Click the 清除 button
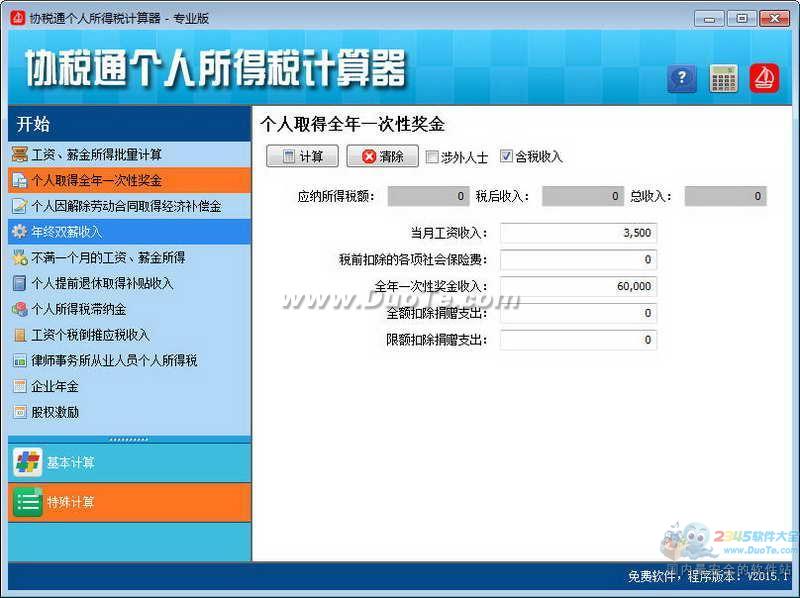Image resolution: width=800 pixels, height=598 pixels. click(x=382, y=156)
